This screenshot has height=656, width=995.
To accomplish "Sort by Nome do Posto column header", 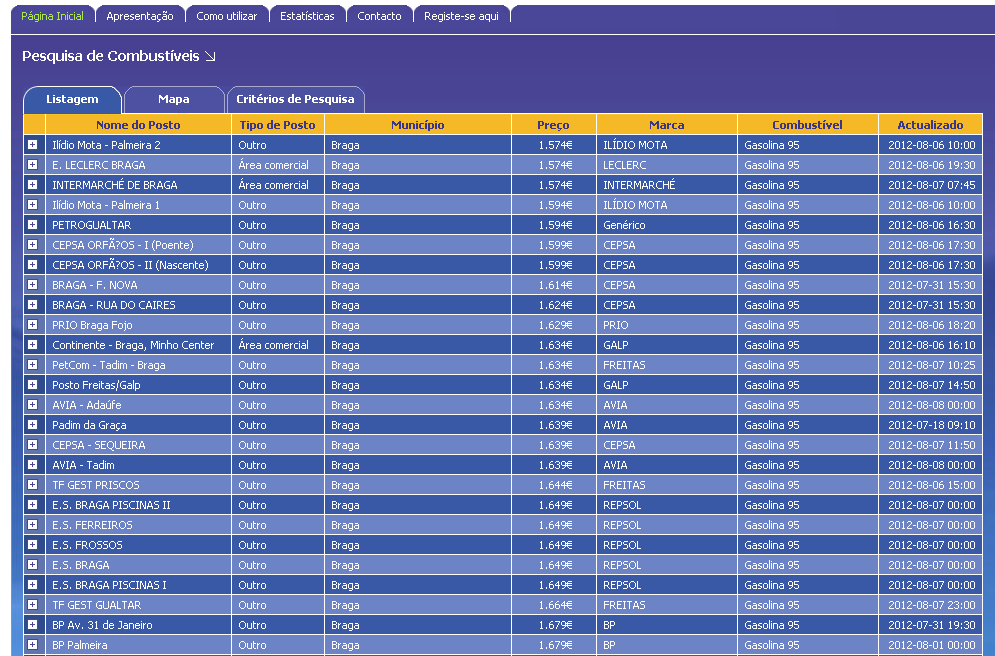I will (x=138, y=124).
